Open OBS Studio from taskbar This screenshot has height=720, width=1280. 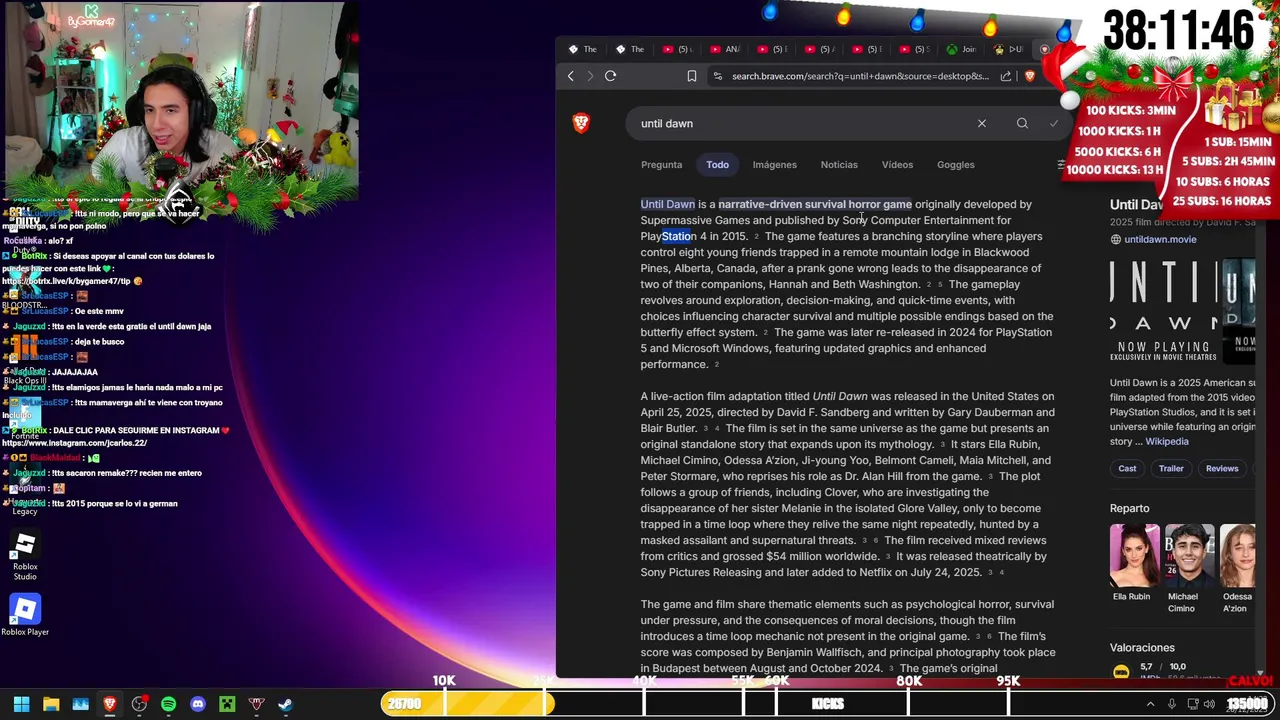click(139, 704)
